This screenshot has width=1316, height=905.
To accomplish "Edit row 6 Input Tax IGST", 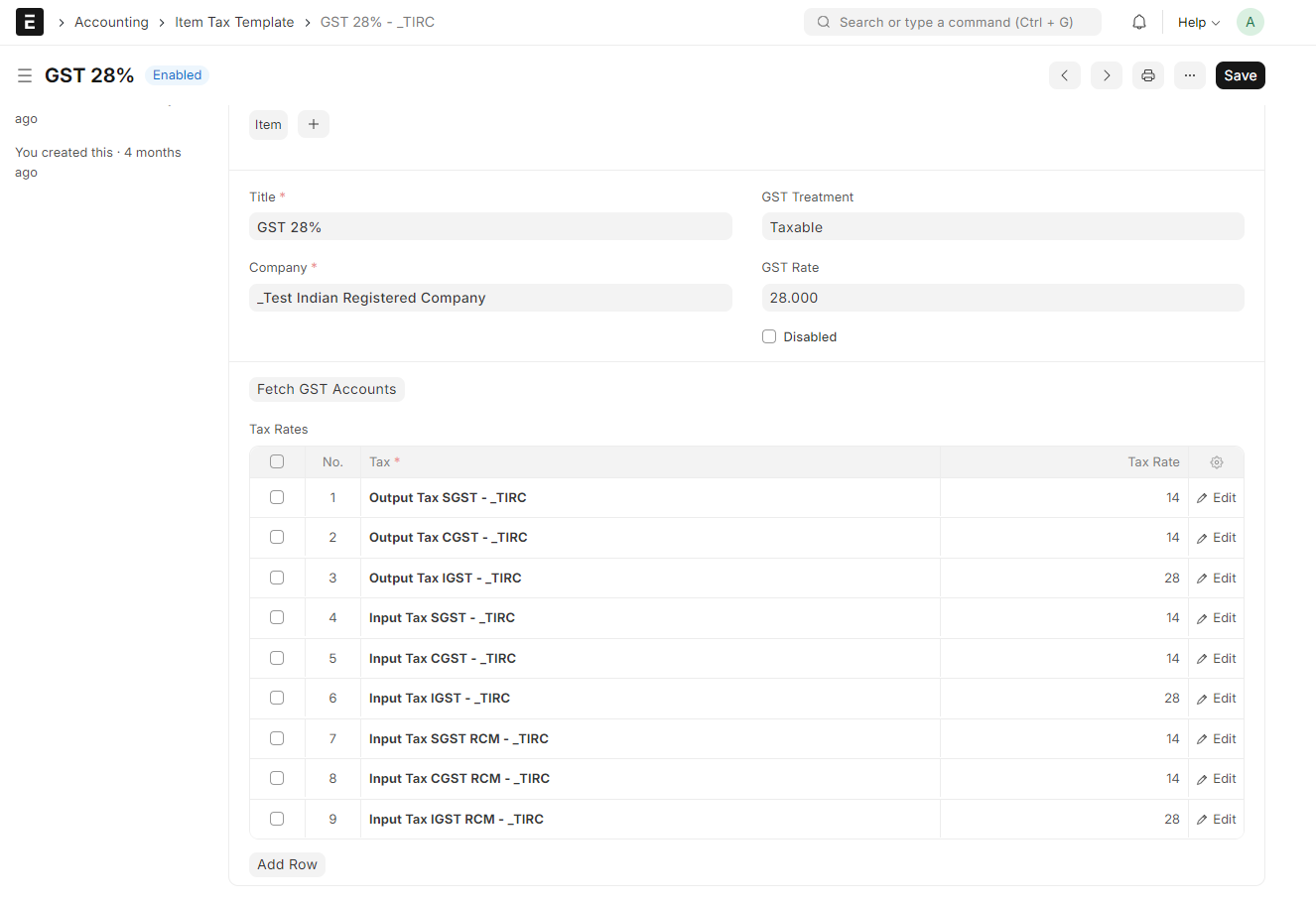I will point(1217,699).
